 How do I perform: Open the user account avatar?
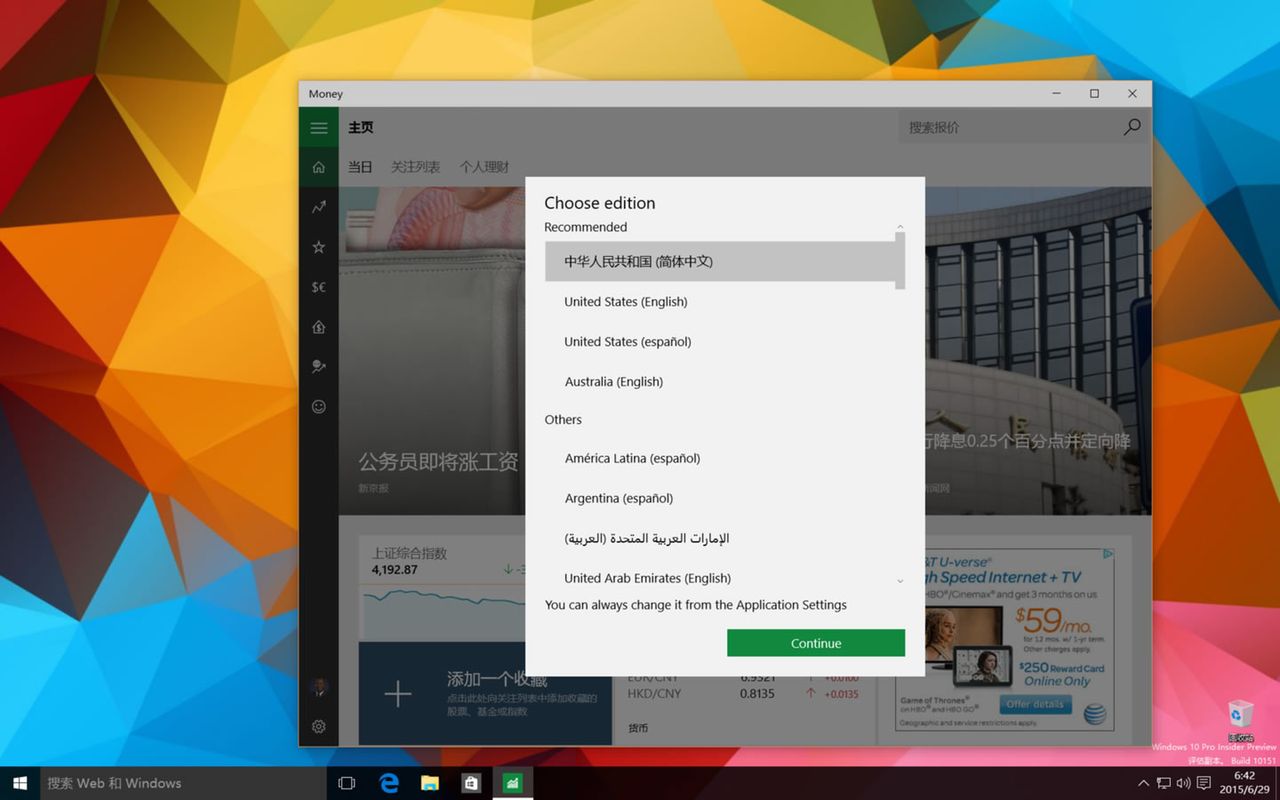point(318,687)
